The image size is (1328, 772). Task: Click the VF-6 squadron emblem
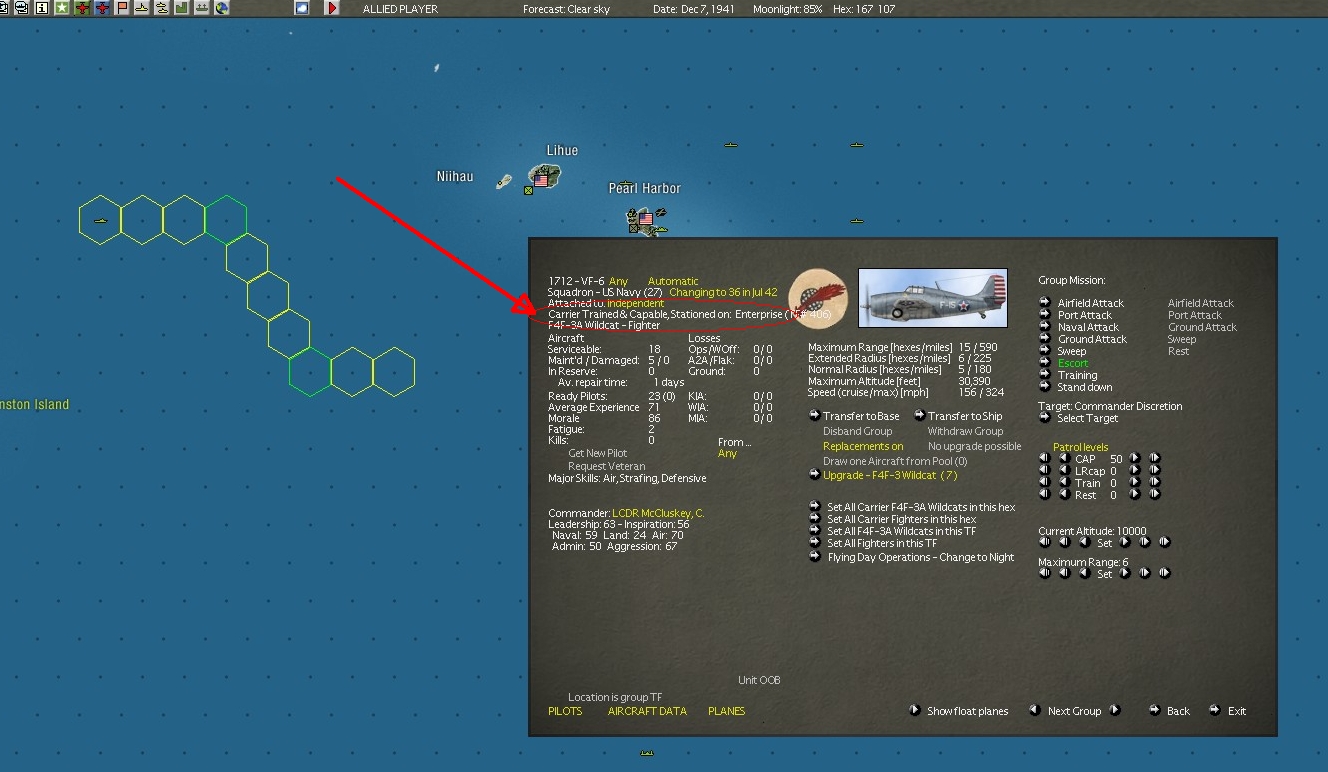click(x=817, y=299)
